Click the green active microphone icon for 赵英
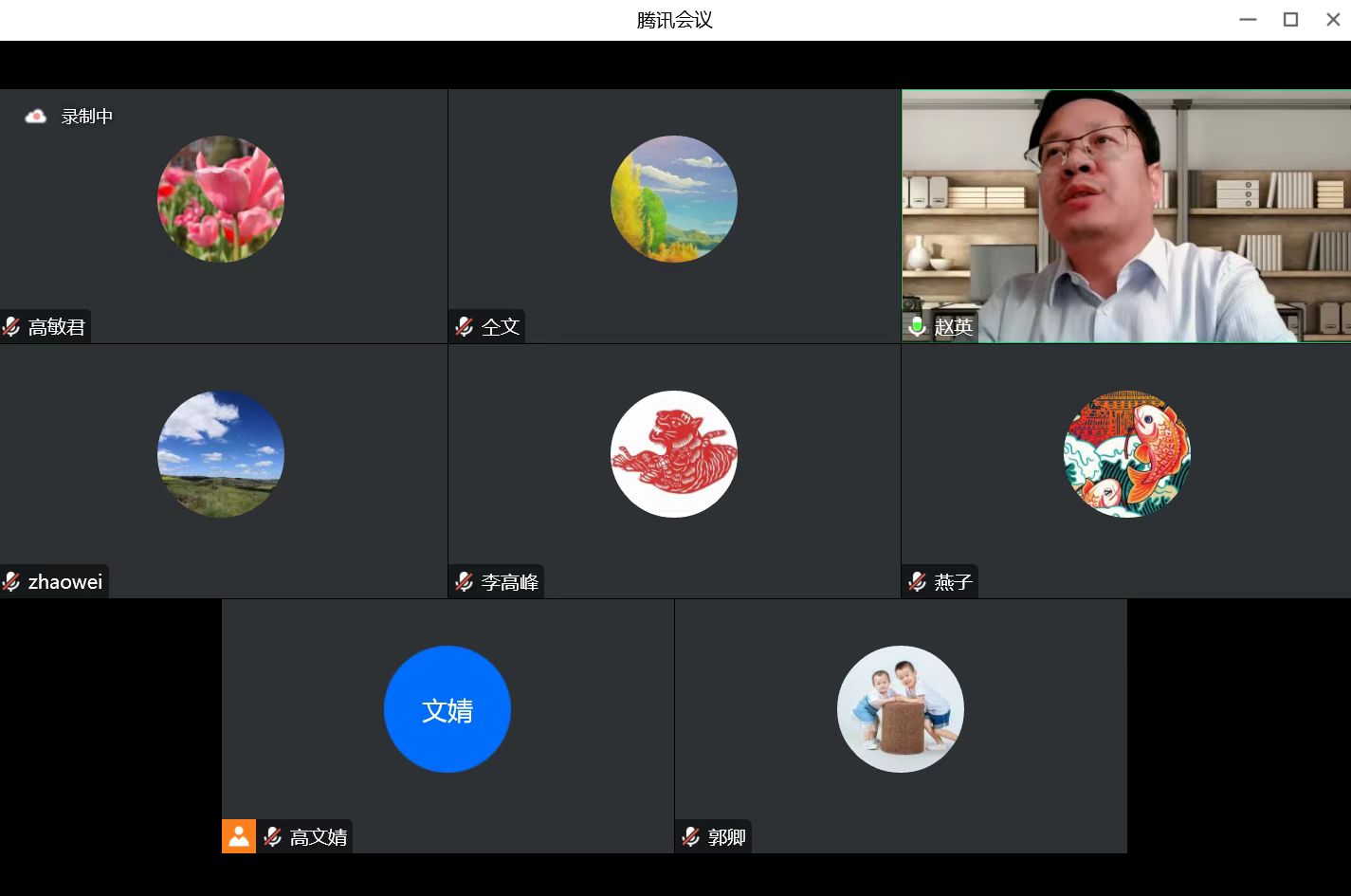The image size is (1351, 896). 917,327
